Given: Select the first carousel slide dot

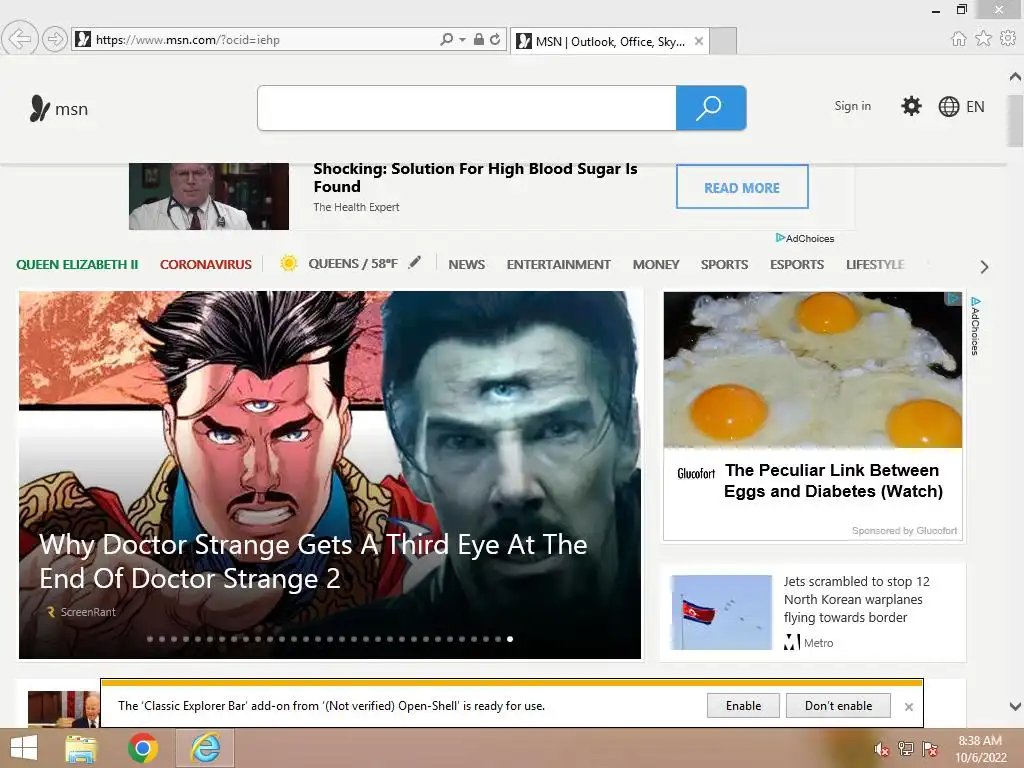Looking at the screenshot, I should coord(150,639).
